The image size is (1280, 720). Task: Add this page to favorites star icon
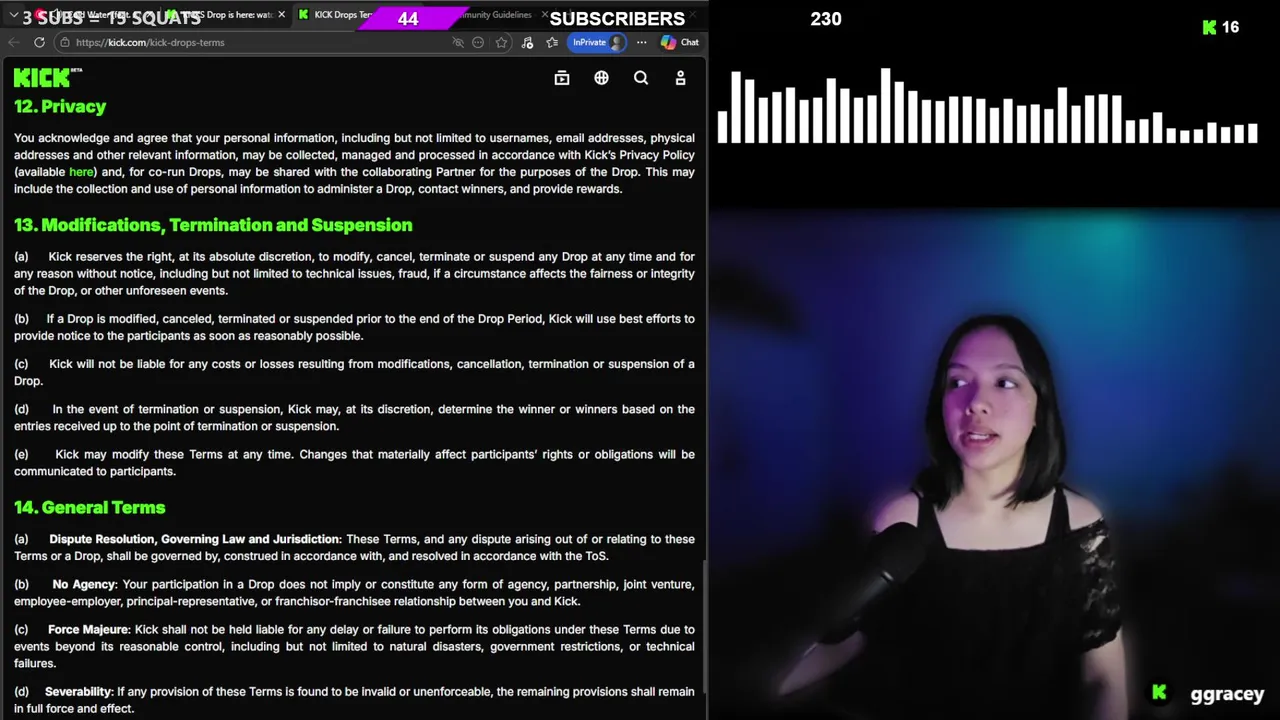(x=501, y=42)
